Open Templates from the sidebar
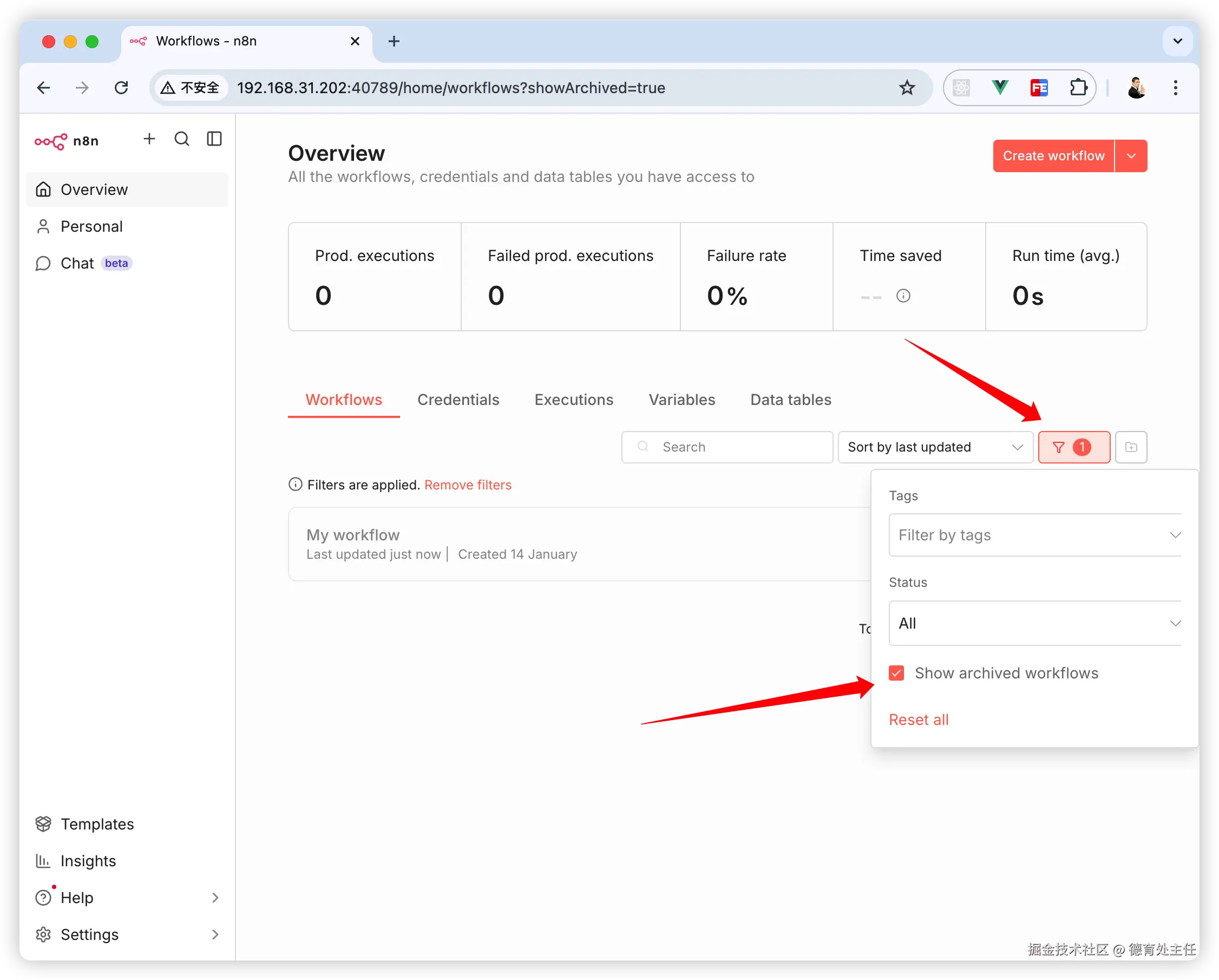Screen dimensions: 1219x980 click(97, 824)
